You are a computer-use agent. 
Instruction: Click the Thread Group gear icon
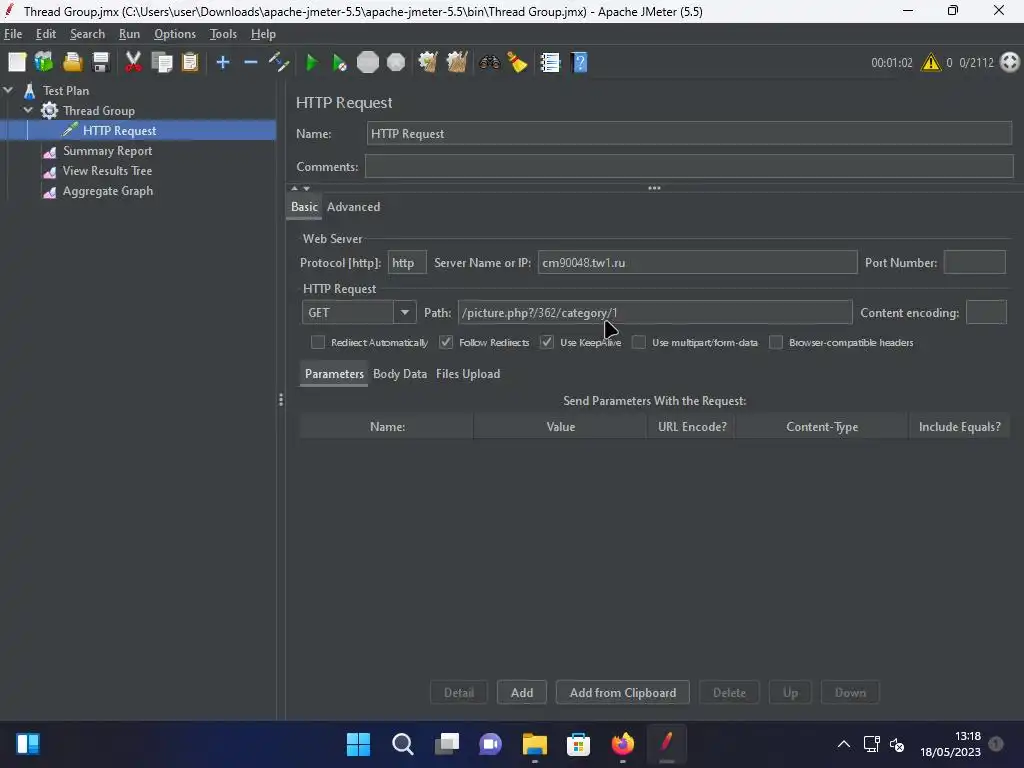[49, 110]
